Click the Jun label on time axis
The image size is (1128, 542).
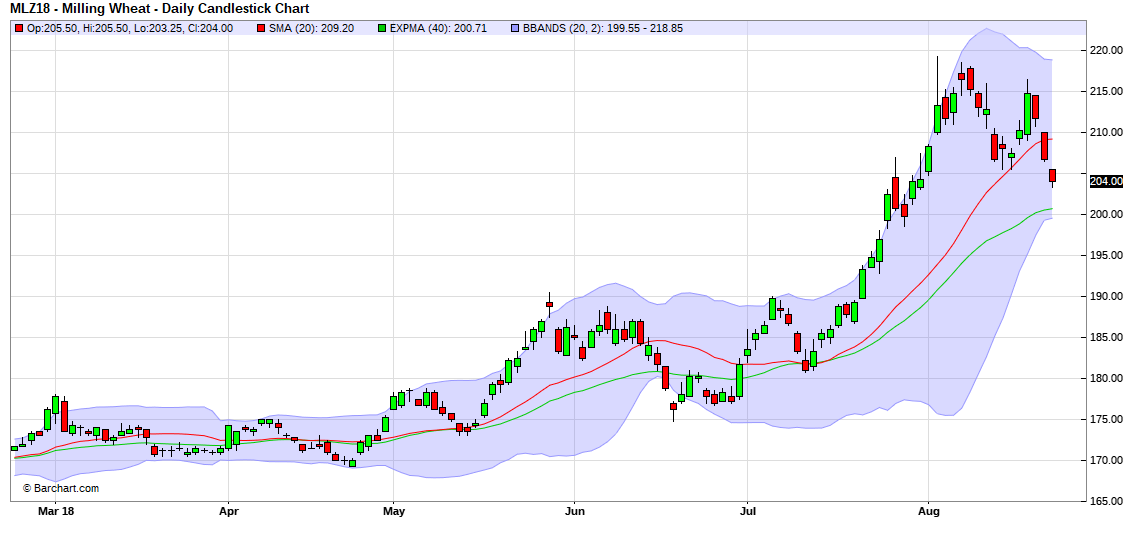[x=575, y=511]
